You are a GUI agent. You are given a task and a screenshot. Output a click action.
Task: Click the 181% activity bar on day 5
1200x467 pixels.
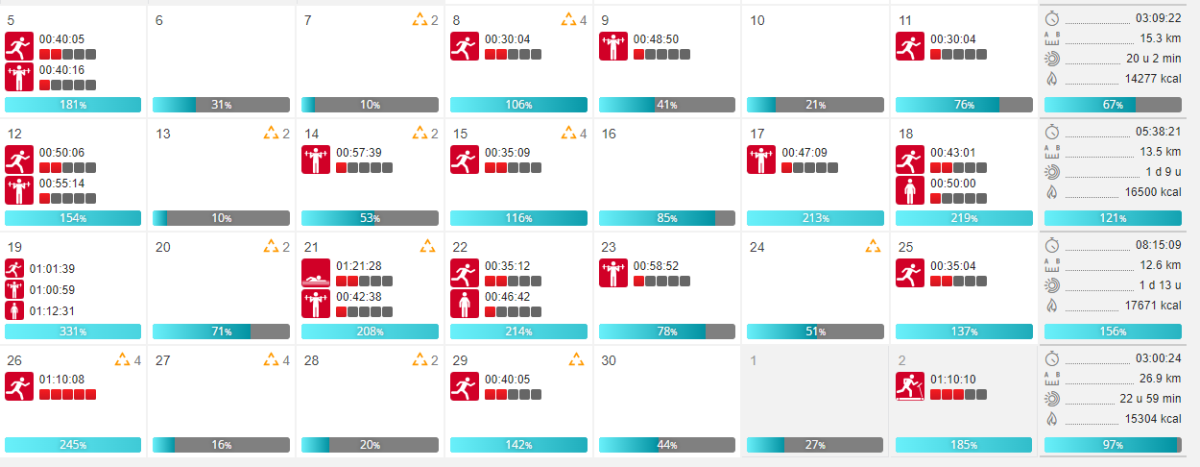(73, 105)
